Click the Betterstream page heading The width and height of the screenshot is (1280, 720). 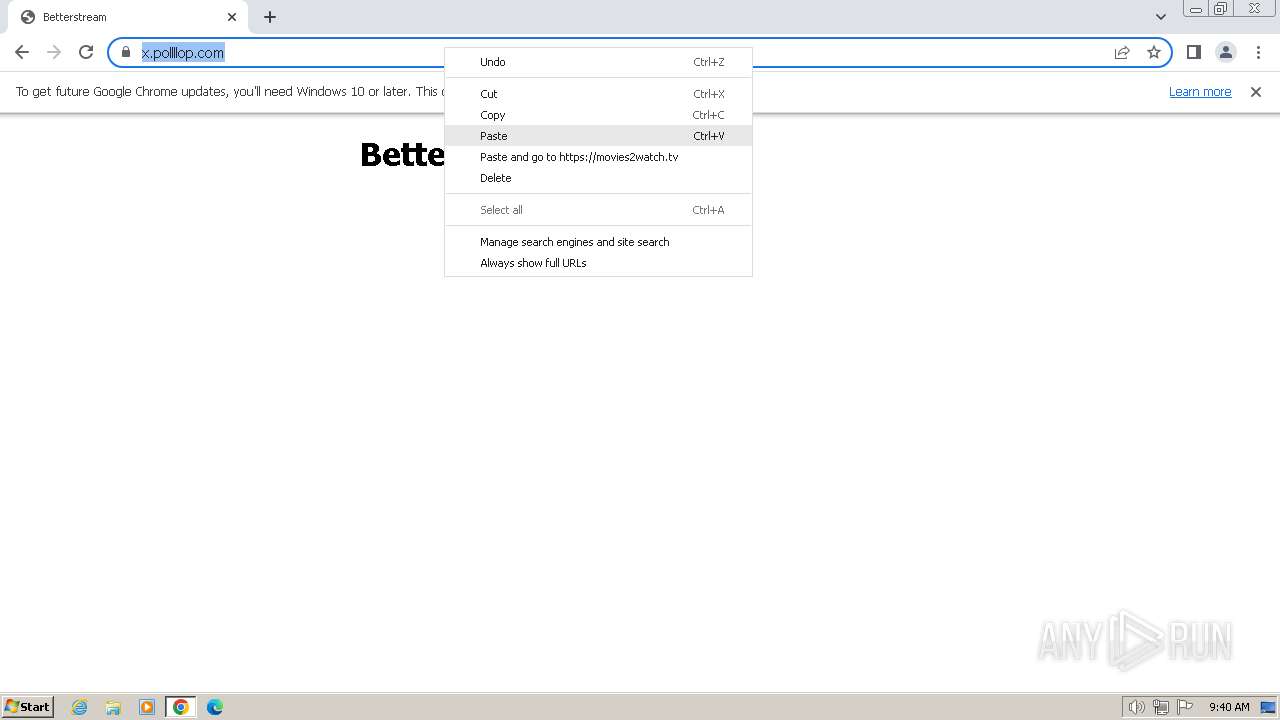pyautogui.click(x=402, y=154)
